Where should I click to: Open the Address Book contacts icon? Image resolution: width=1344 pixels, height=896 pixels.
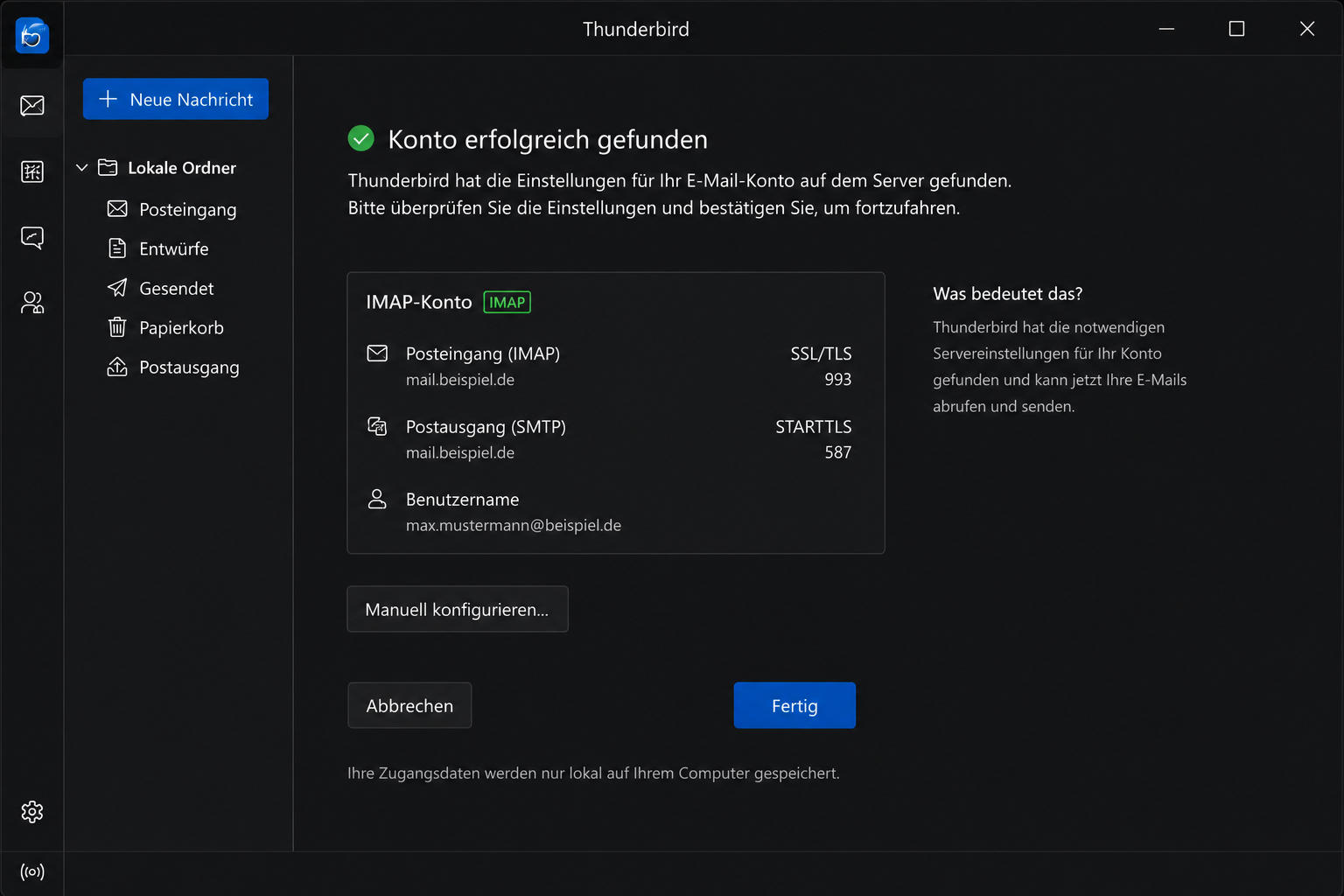point(32,303)
